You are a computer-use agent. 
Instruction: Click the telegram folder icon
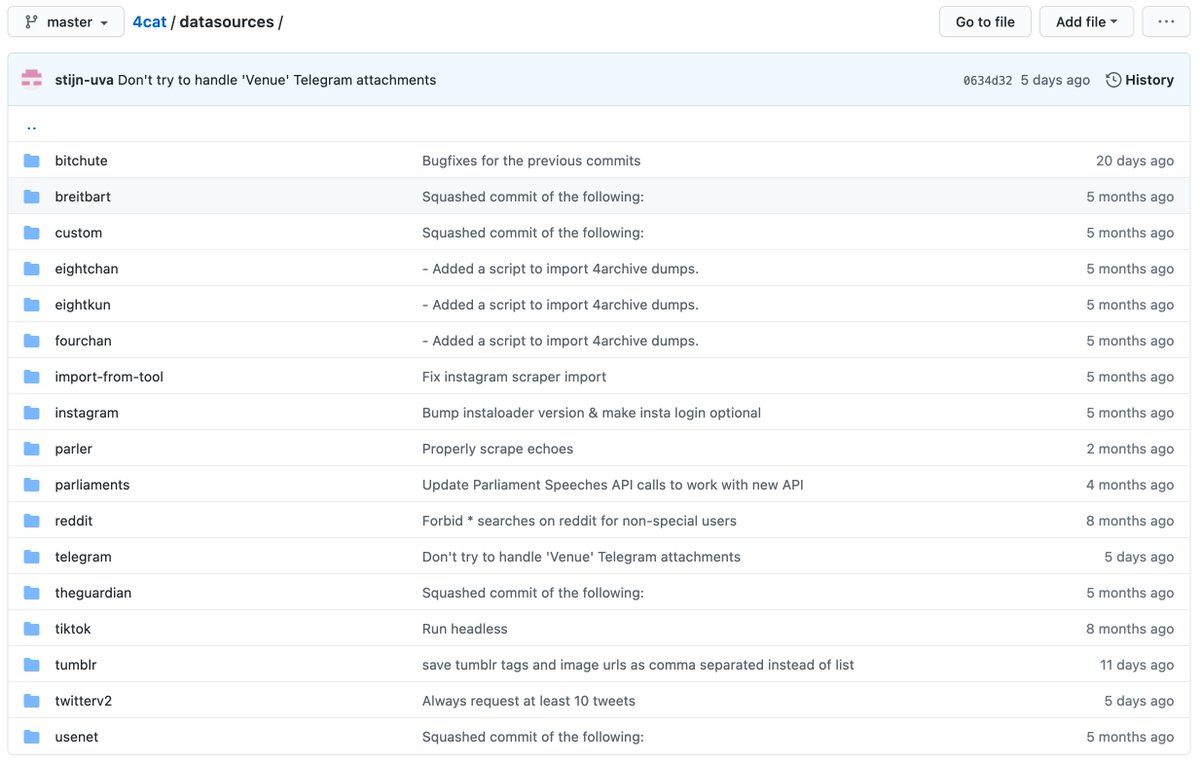pos(32,557)
